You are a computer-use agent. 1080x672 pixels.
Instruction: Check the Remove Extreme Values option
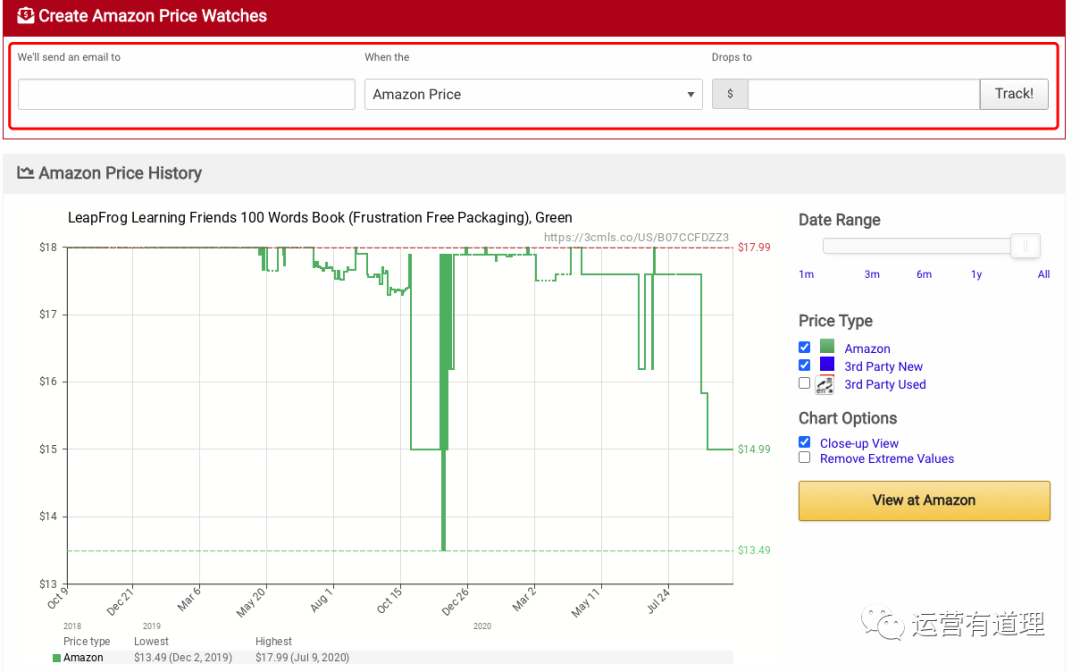(805, 458)
